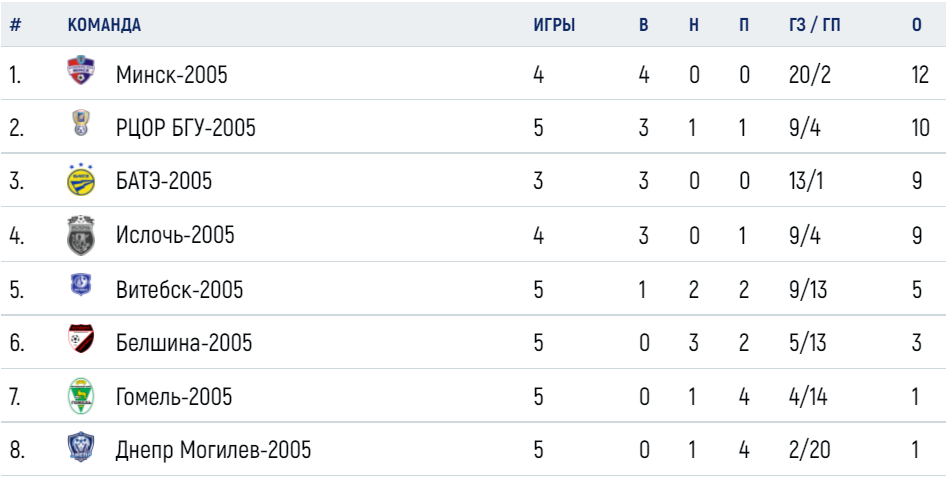The image size is (946, 487).
Task: Click the yellow БАТЭ-2005 logo
Action: pyautogui.click(x=80, y=179)
